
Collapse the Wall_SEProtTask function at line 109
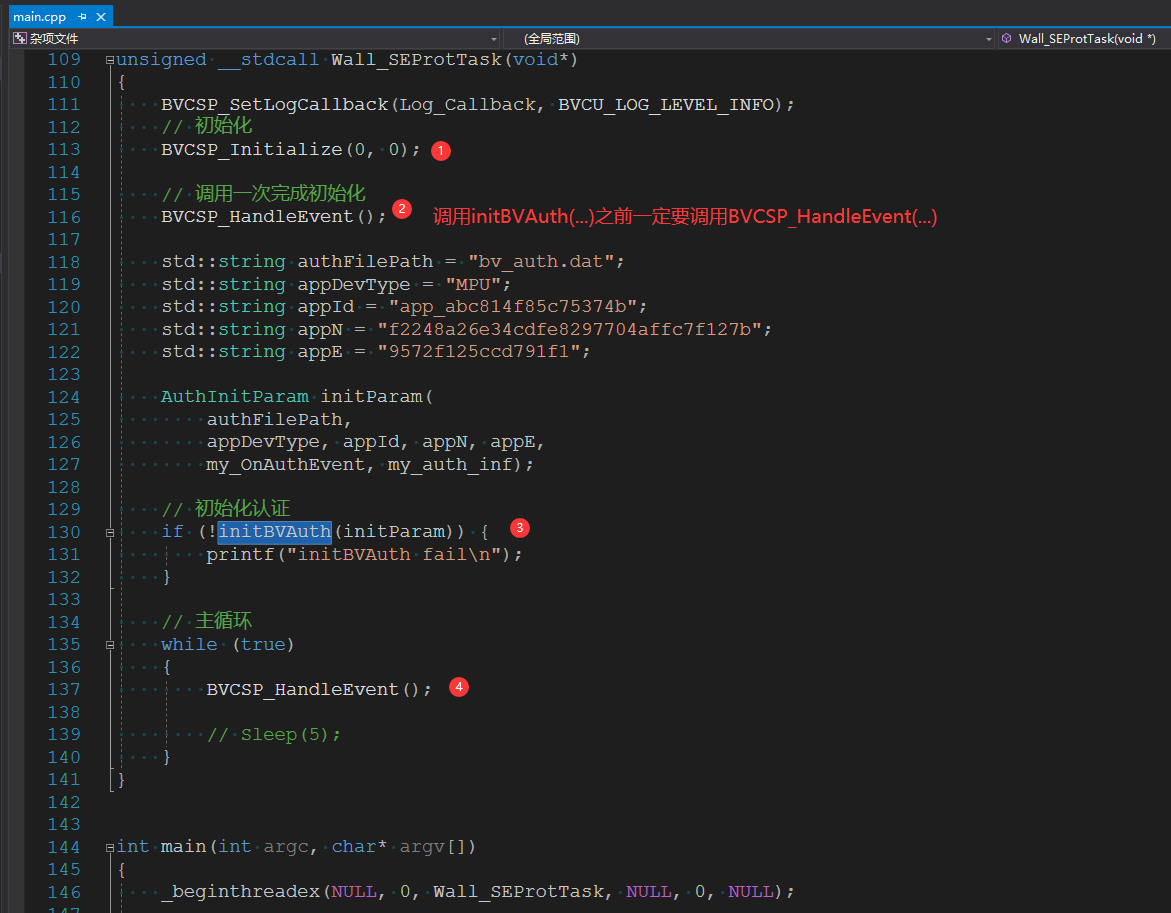109,60
